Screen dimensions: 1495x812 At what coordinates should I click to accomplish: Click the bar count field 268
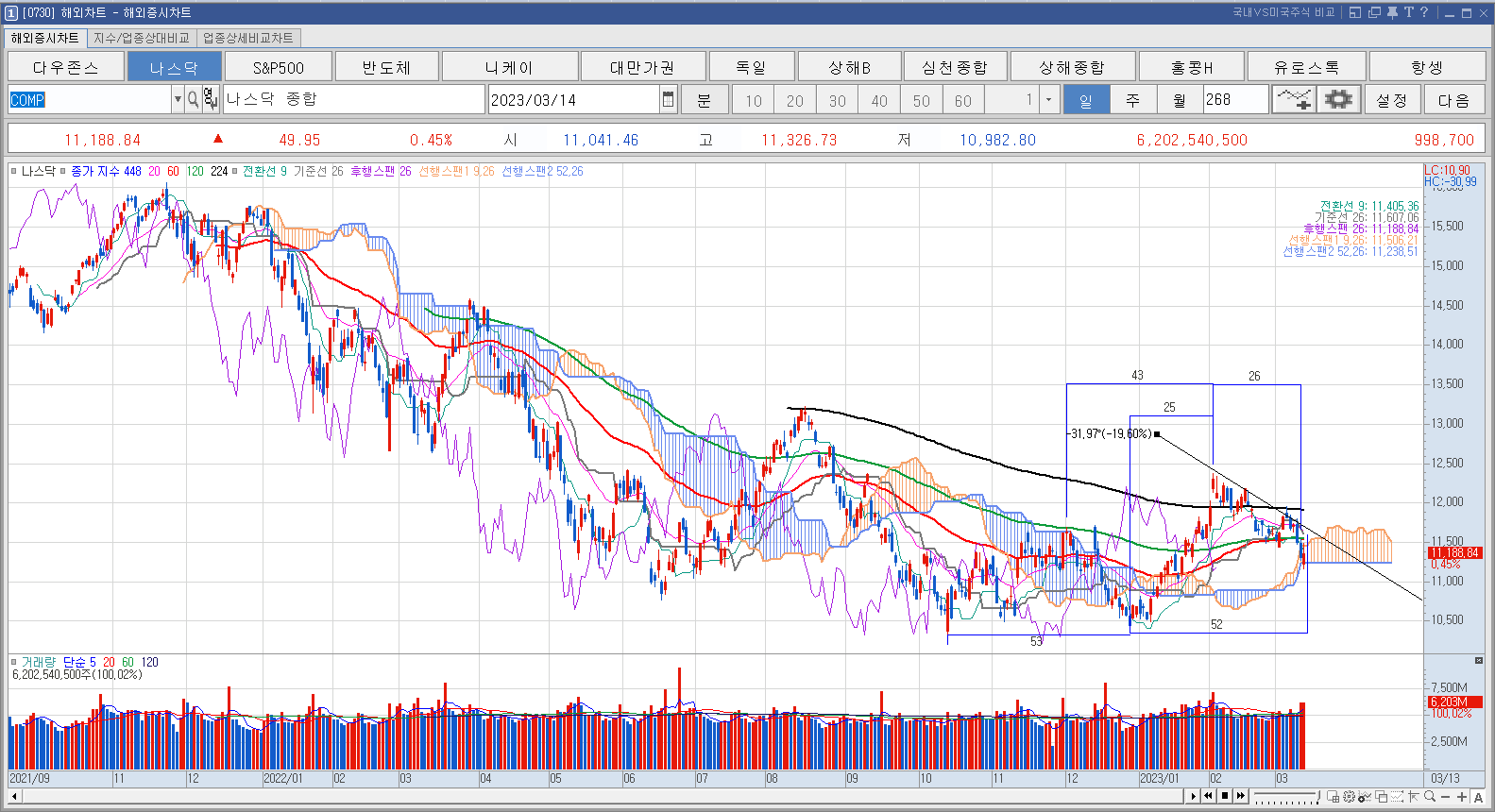1235,99
